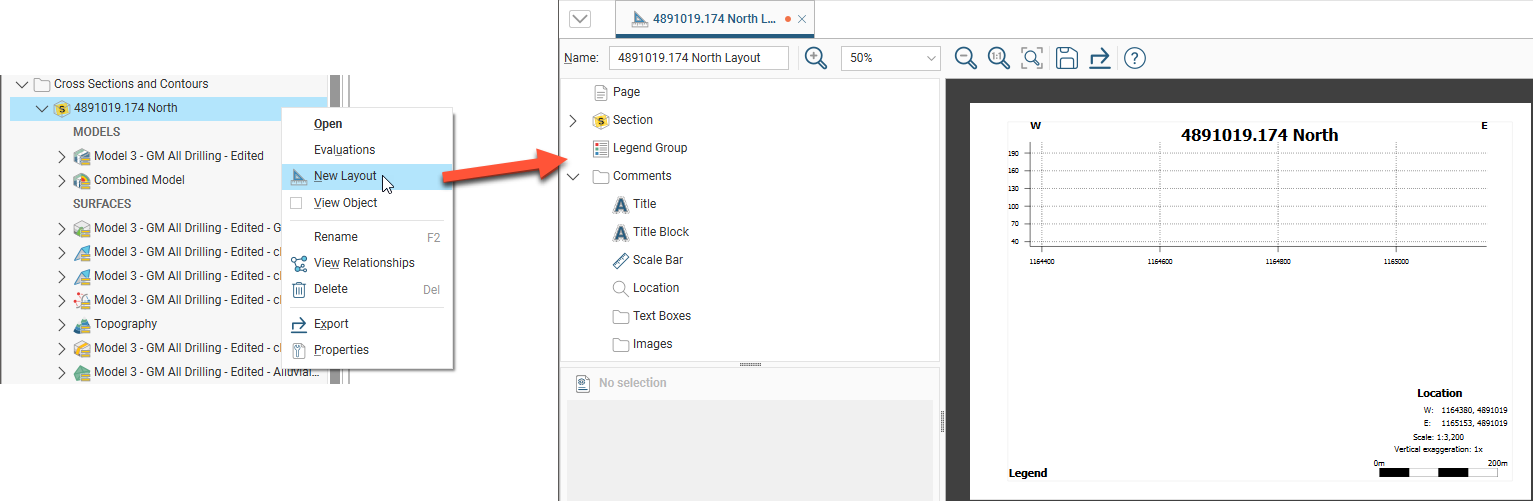
Task: Click the zoom to fit icon
Action: [x=1032, y=58]
